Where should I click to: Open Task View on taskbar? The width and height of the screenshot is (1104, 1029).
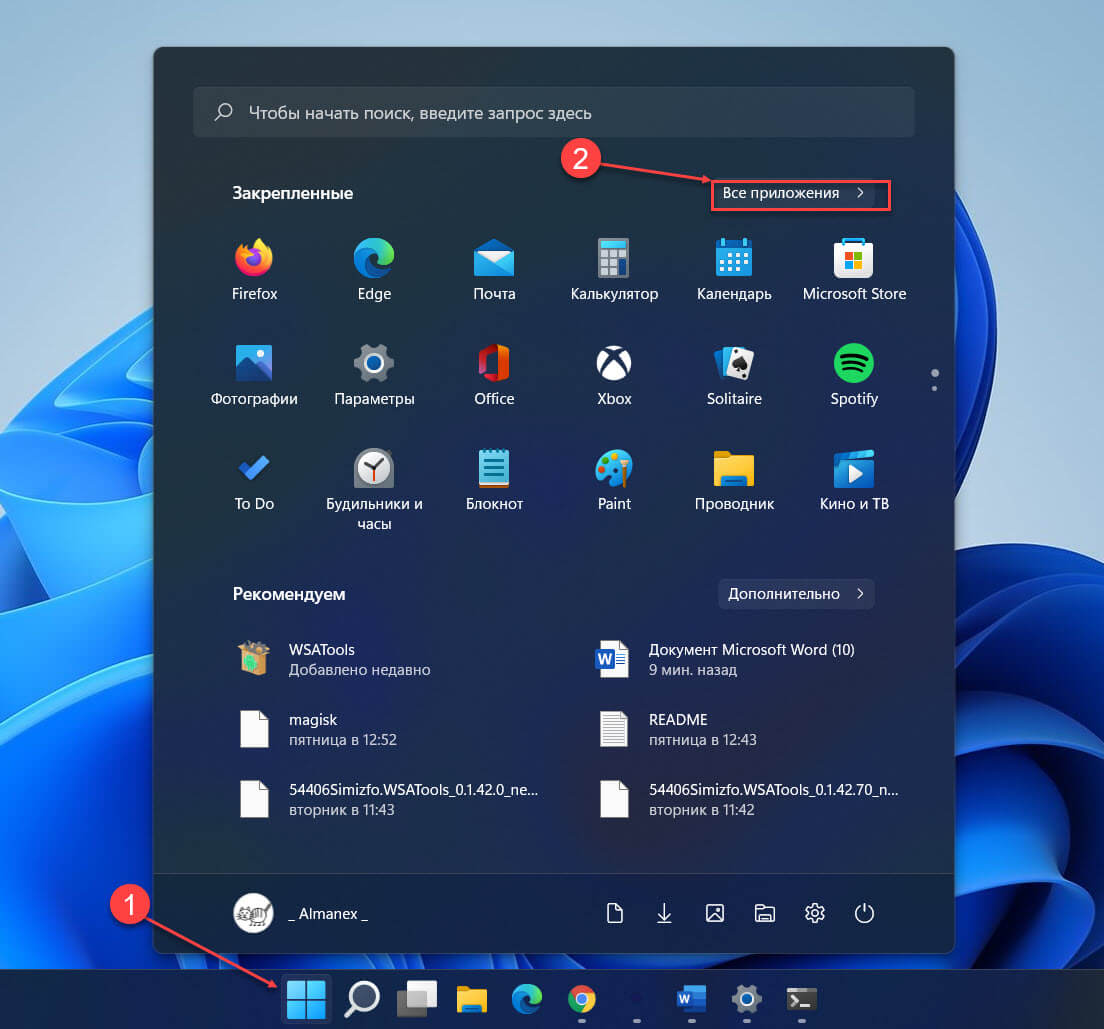(417, 999)
